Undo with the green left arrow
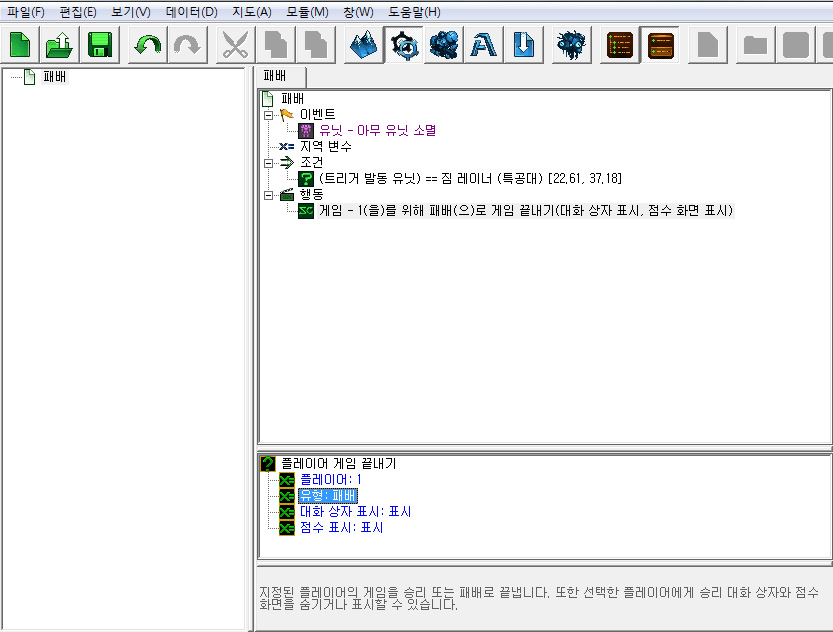 [147, 45]
